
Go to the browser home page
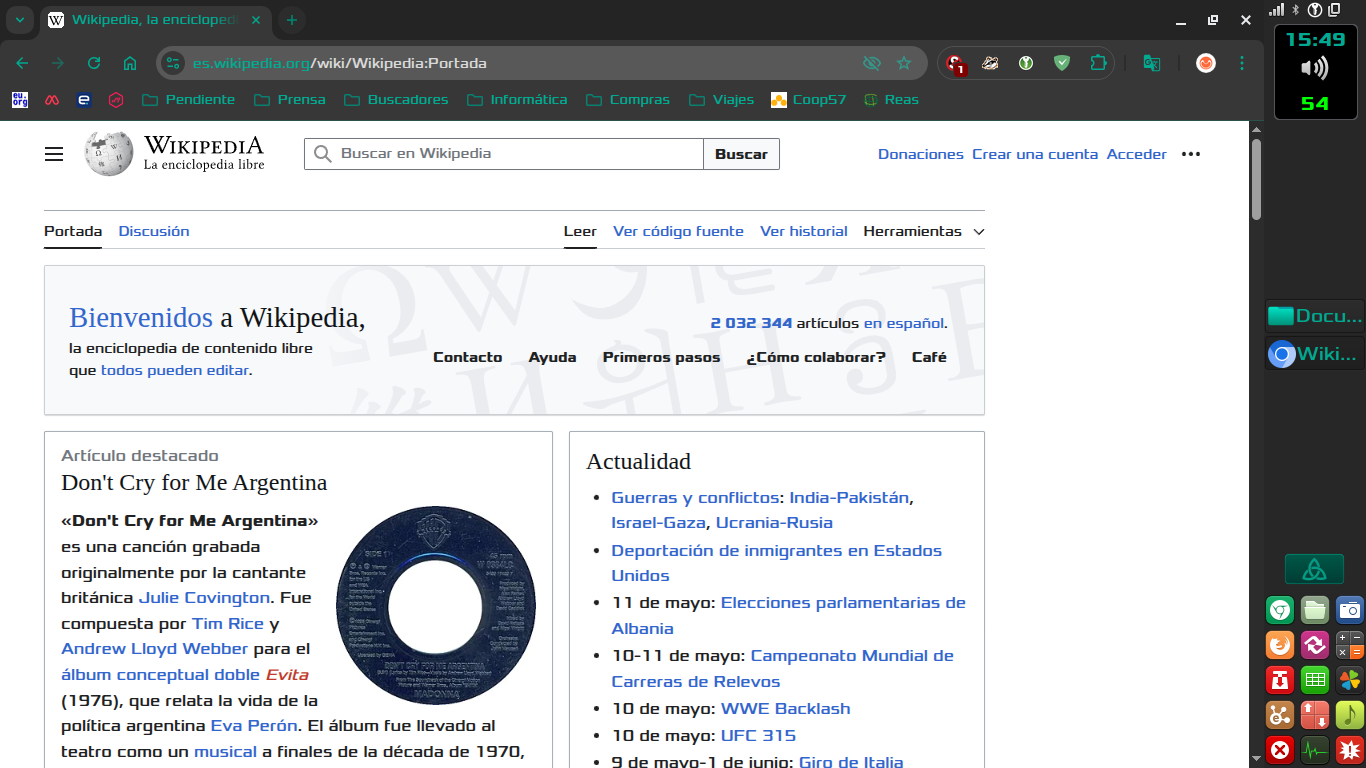pyautogui.click(x=130, y=63)
